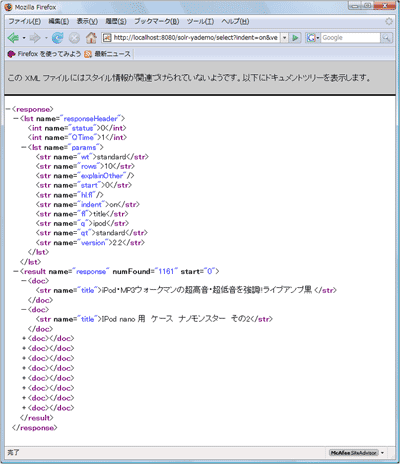The height and width of the screenshot is (464, 400).
Task: Open the ブックマーク(B) menu
Action: pos(156,21)
